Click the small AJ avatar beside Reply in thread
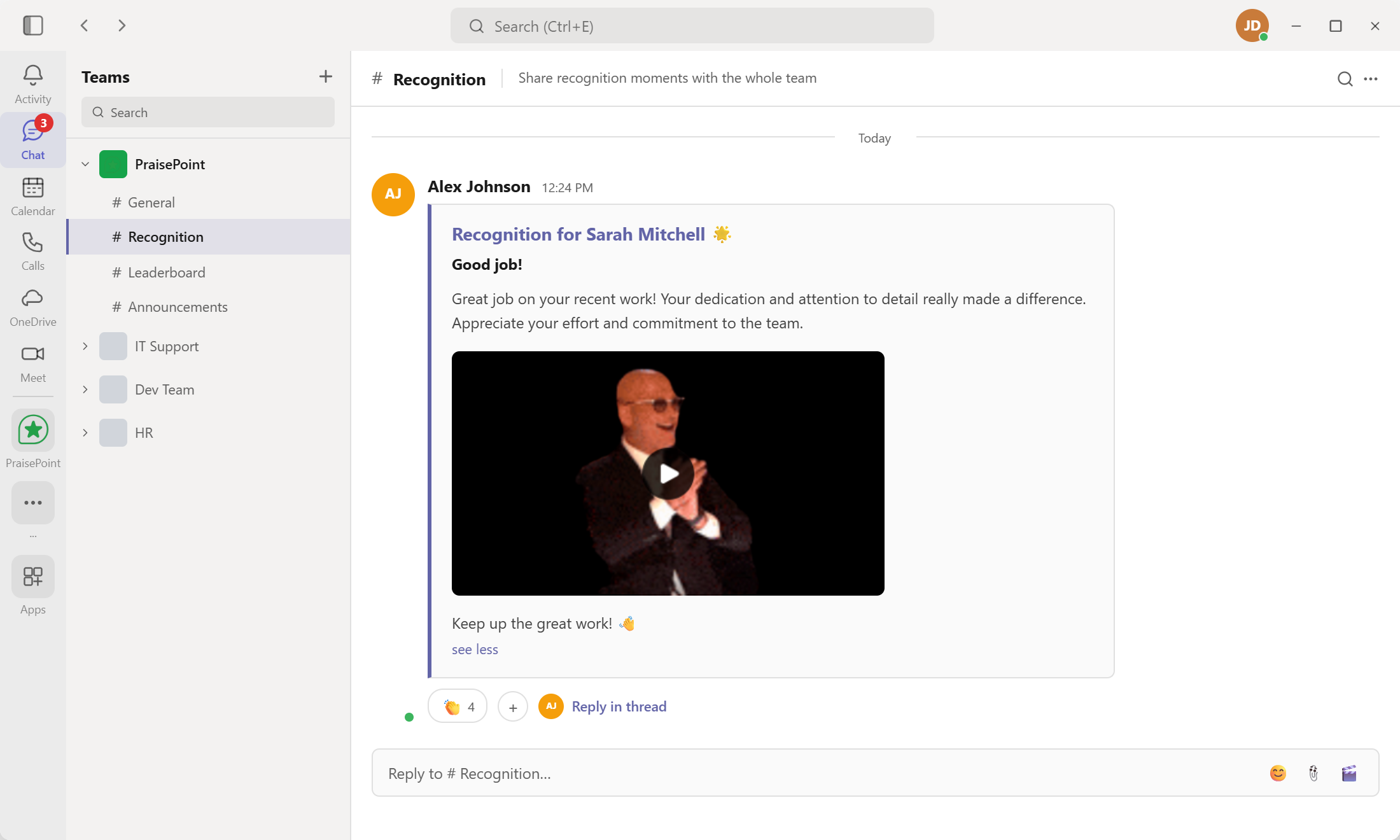 click(551, 706)
